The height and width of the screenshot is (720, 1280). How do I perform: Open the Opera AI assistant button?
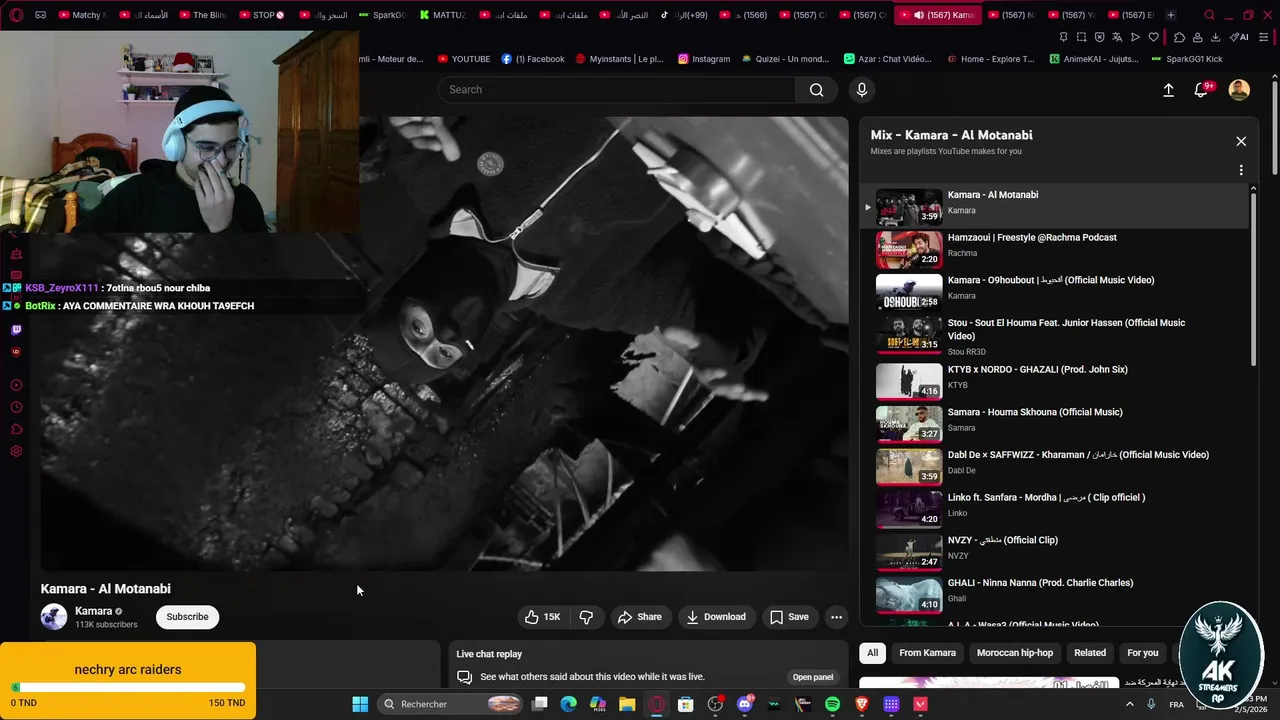[1239, 37]
